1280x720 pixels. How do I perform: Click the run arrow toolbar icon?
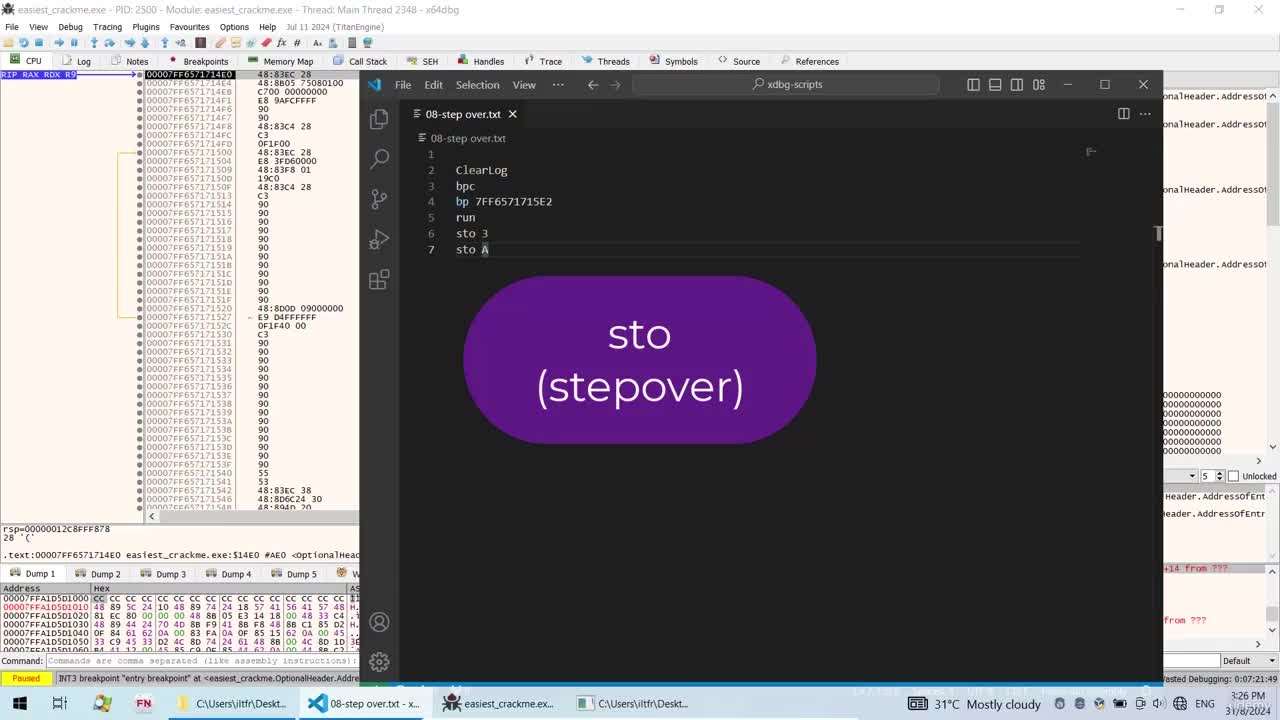pos(59,43)
